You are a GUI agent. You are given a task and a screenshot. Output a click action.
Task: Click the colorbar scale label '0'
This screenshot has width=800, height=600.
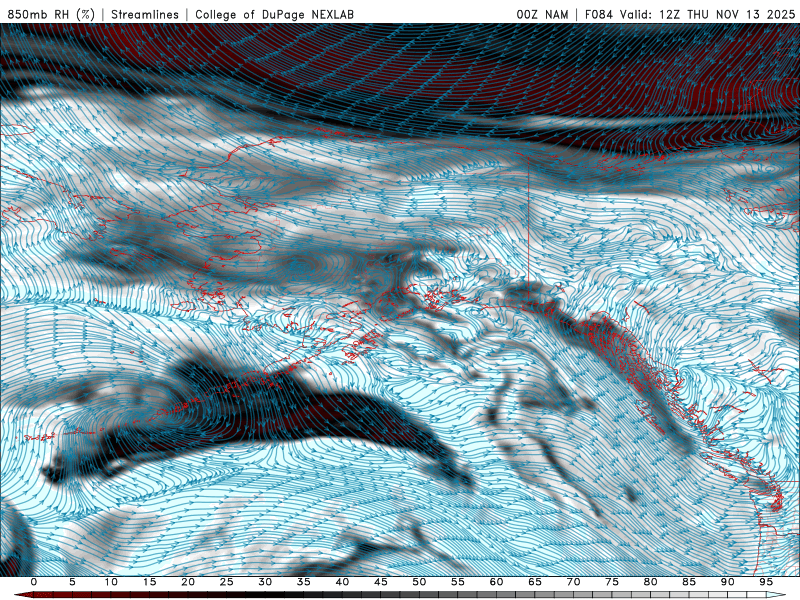pos(34,582)
